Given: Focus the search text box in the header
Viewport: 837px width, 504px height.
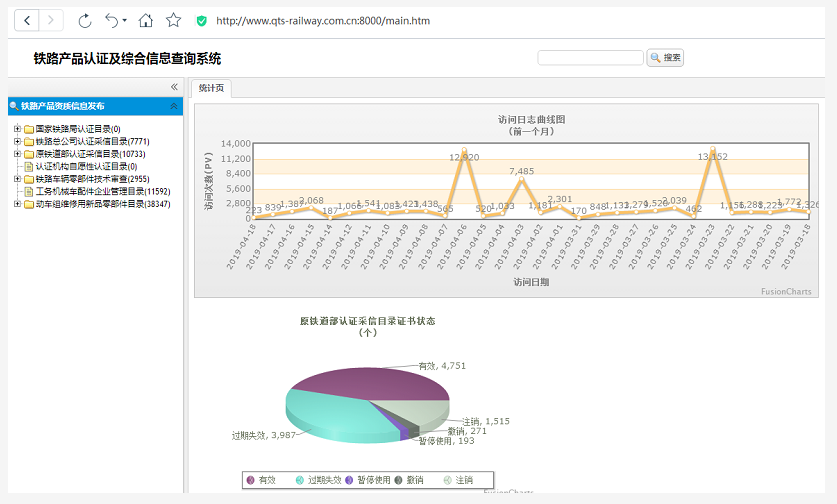Looking at the screenshot, I should click(590, 58).
